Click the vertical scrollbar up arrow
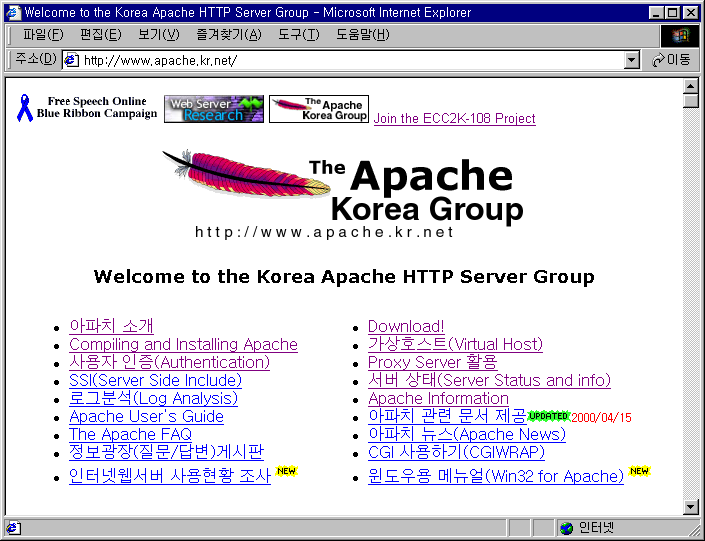Image resolution: width=705 pixels, height=541 pixels. click(691, 86)
